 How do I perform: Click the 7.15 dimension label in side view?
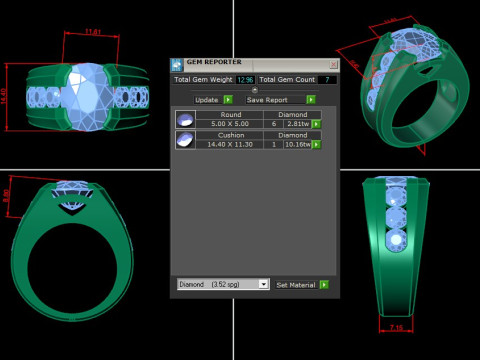click(396, 328)
